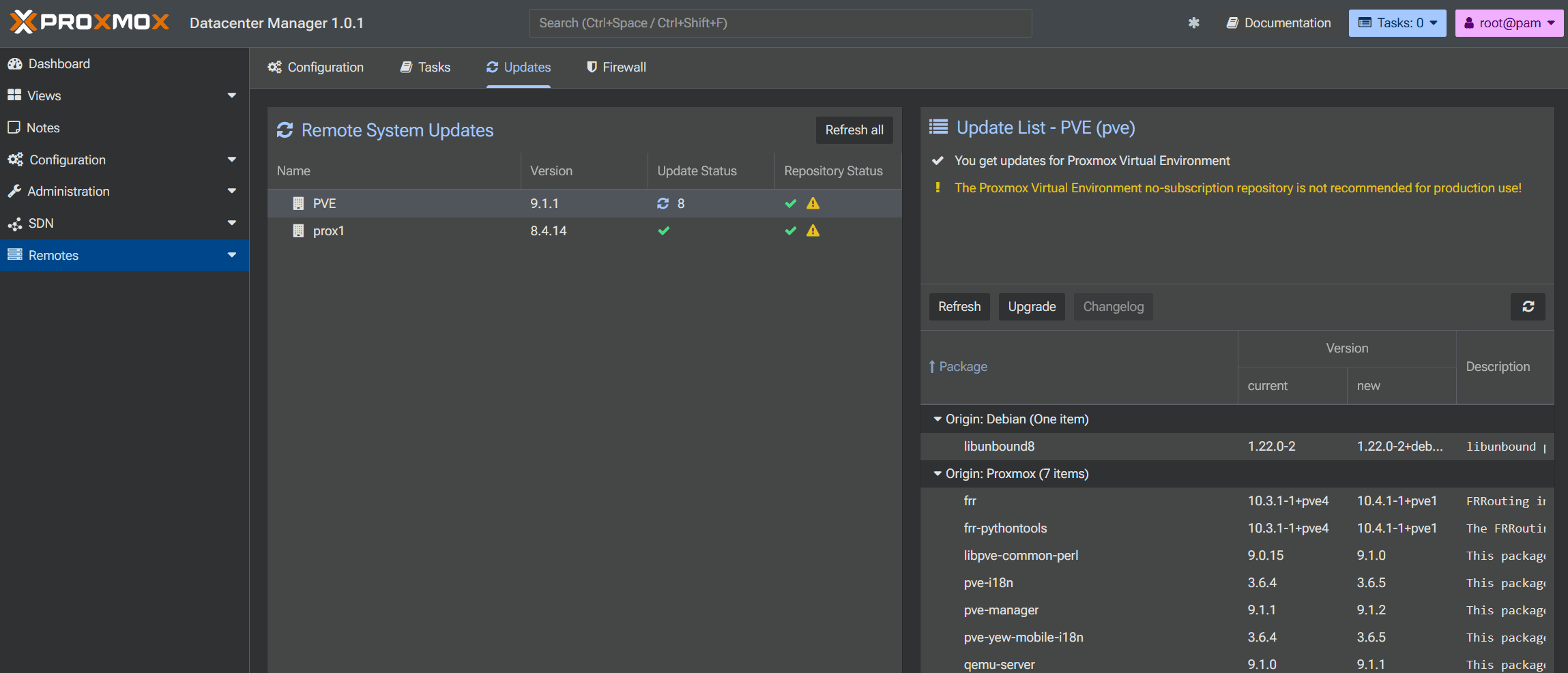Switch to the Configuration tab
The width and height of the screenshot is (1568, 673).
click(x=316, y=68)
